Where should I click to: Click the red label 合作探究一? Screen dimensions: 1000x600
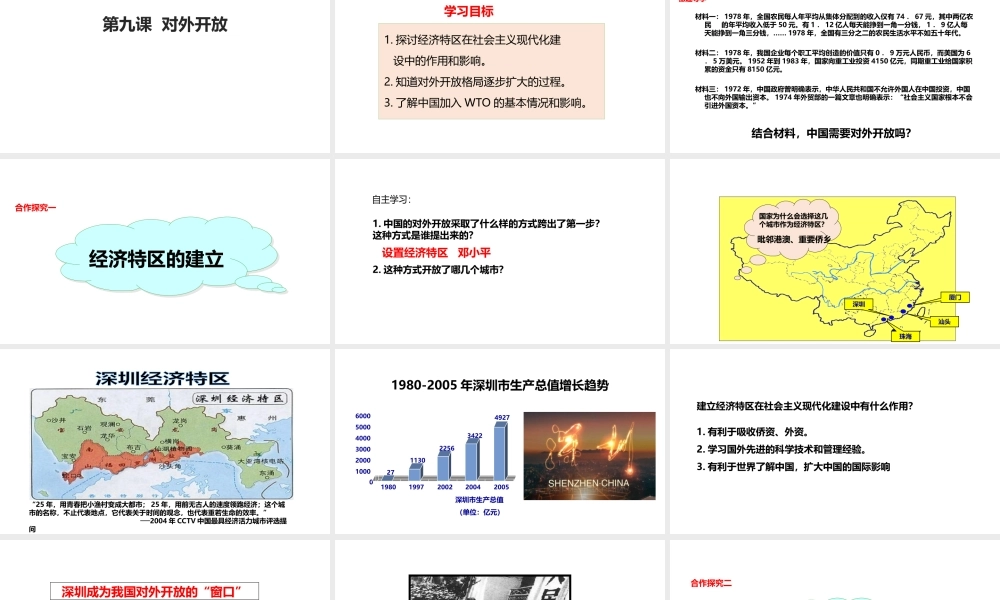[x=36, y=208]
